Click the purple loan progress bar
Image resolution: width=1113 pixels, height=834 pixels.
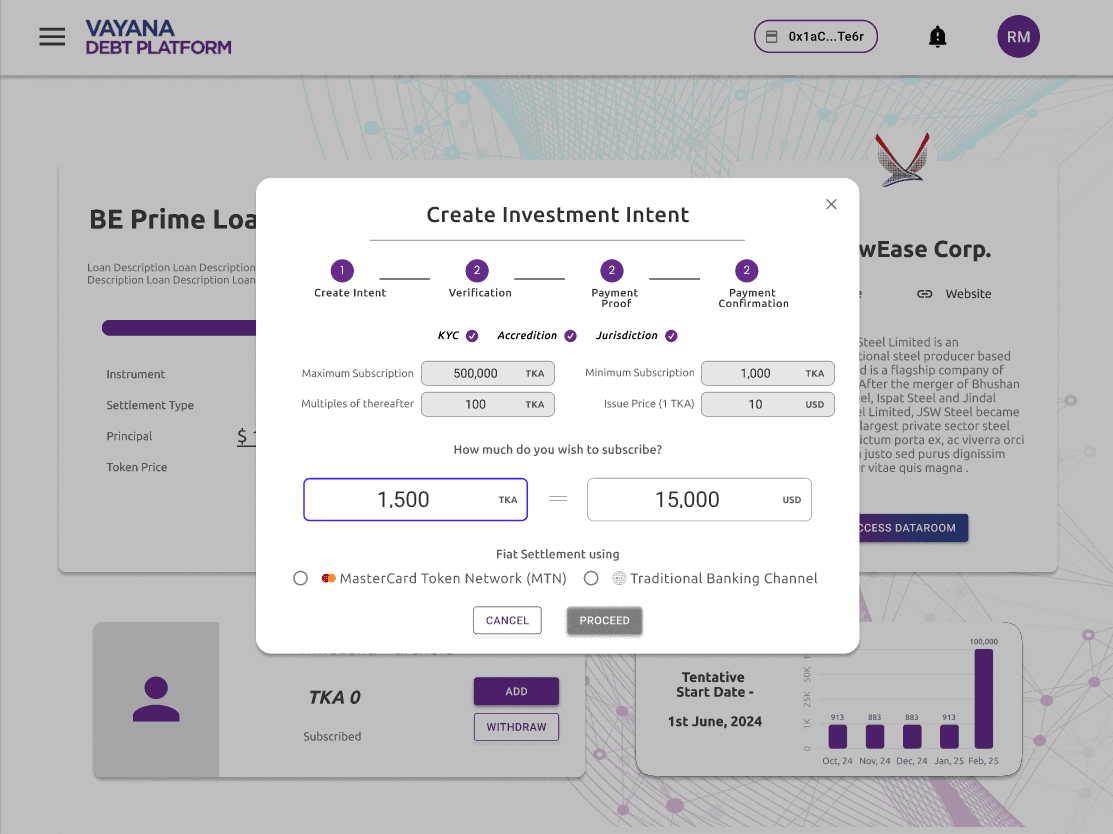click(179, 328)
